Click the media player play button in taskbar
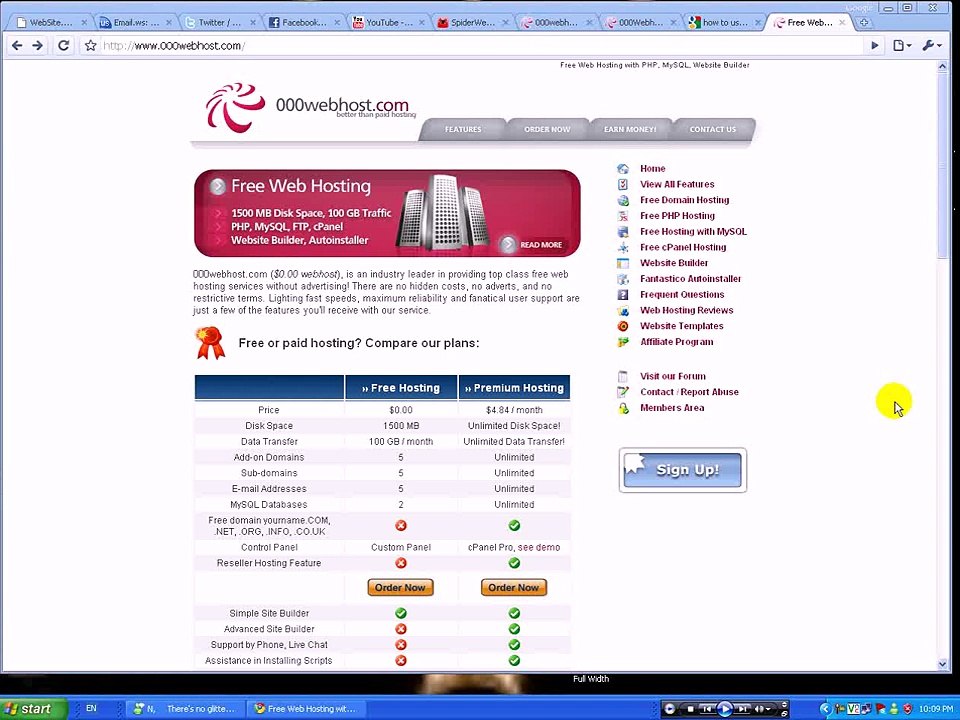The height and width of the screenshot is (720, 960). [724, 709]
